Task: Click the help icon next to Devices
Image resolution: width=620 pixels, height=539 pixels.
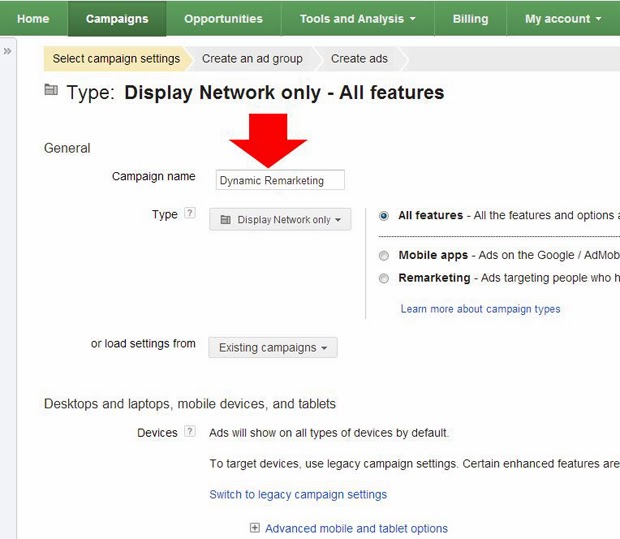Action: click(x=190, y=433)
